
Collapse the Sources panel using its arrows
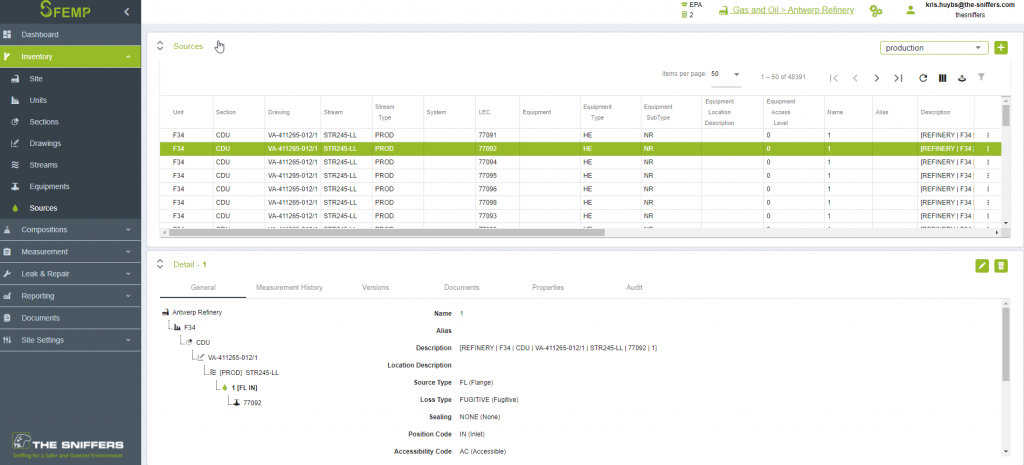coord(159,46)
